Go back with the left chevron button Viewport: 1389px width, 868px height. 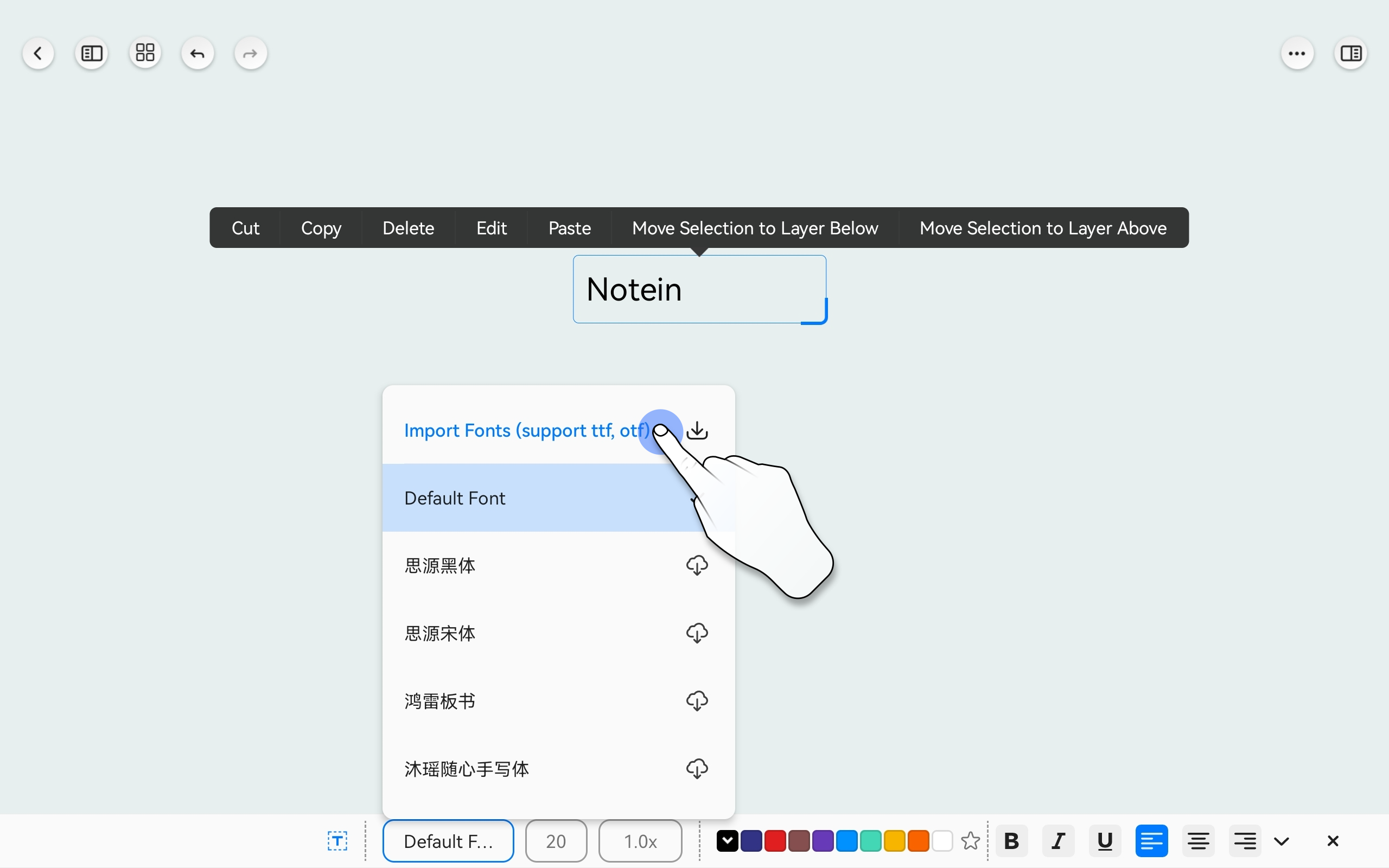point(39,53)
